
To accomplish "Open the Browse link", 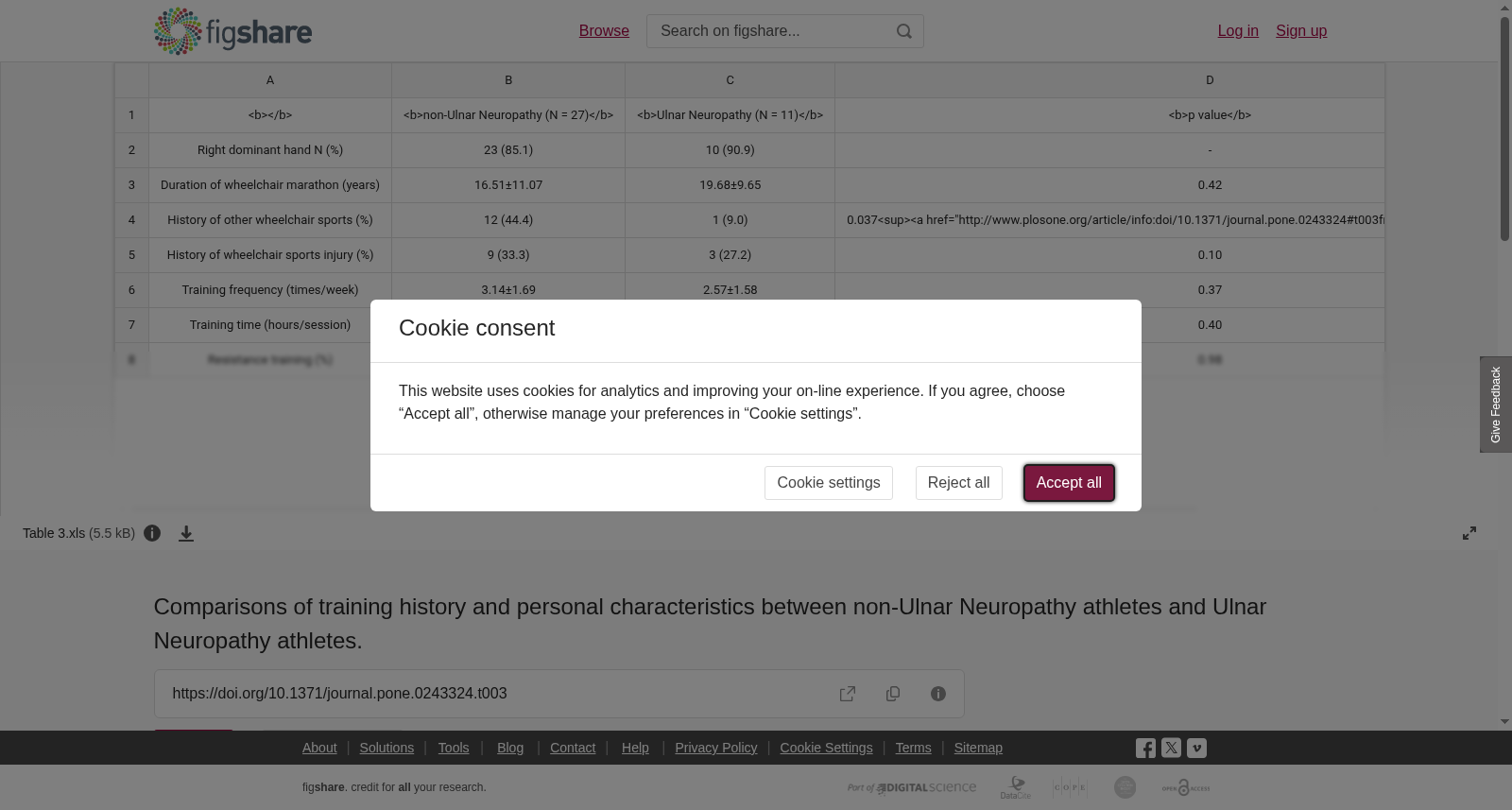I will coord(604,31).
